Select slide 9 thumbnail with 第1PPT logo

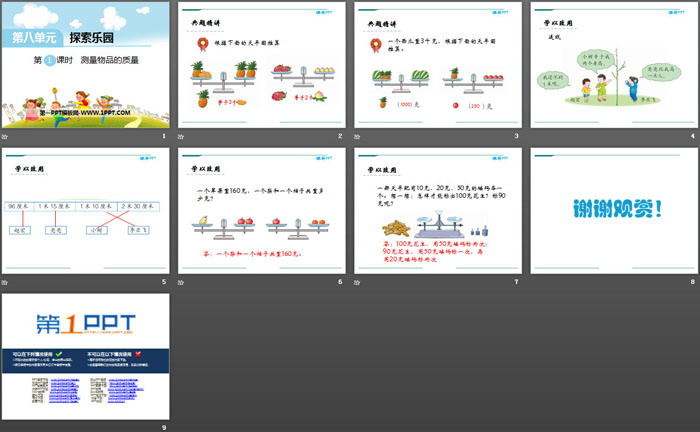click(x=86, y=357)
